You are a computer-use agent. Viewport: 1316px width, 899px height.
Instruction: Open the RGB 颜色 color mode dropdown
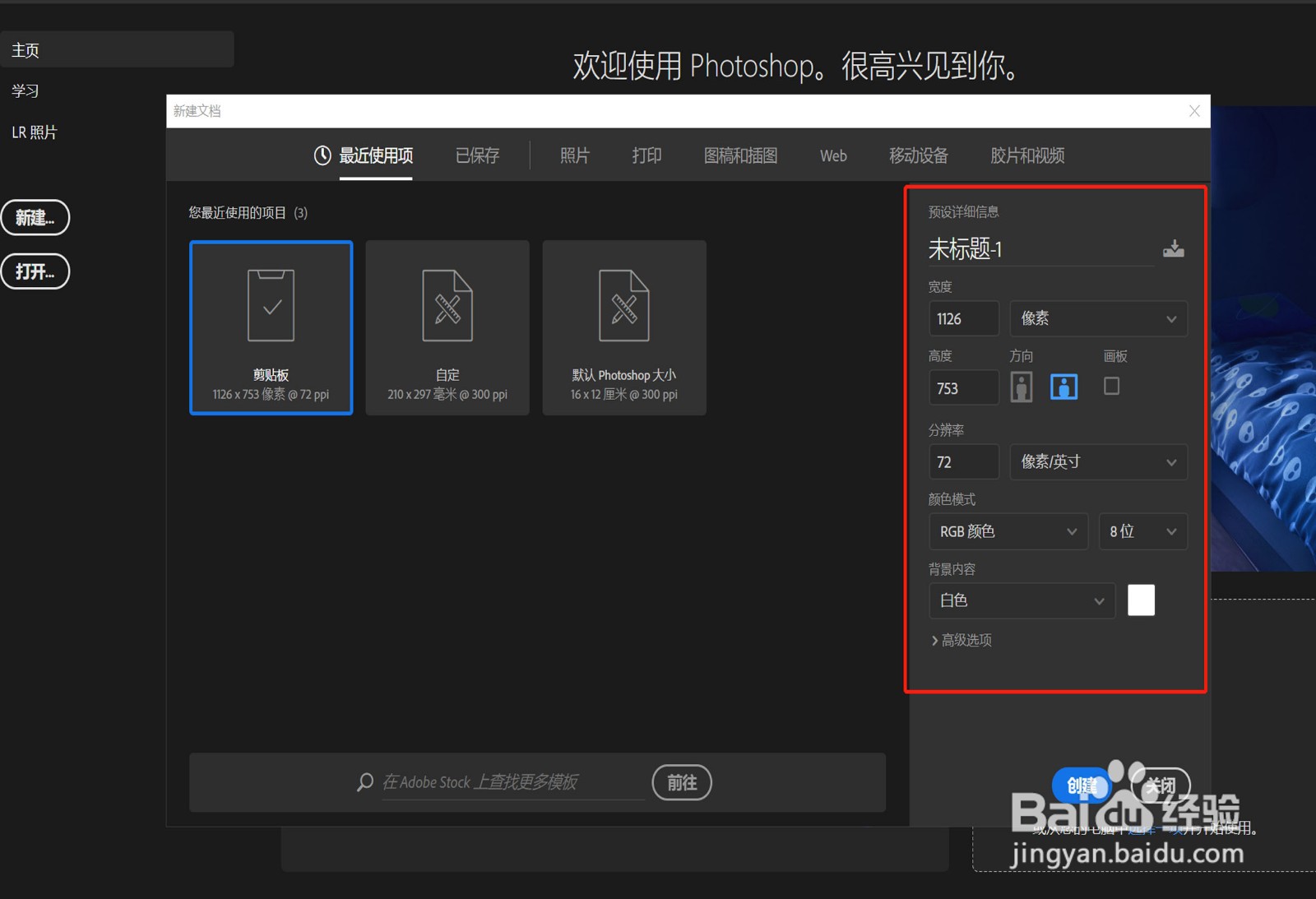(x=1008, y=531)
